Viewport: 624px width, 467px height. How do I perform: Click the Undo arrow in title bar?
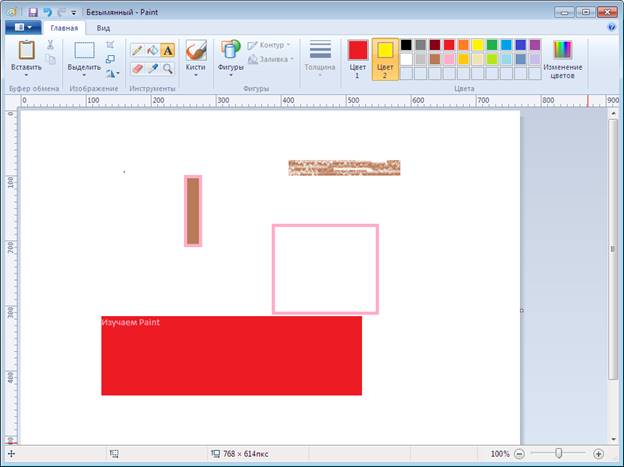47,12
